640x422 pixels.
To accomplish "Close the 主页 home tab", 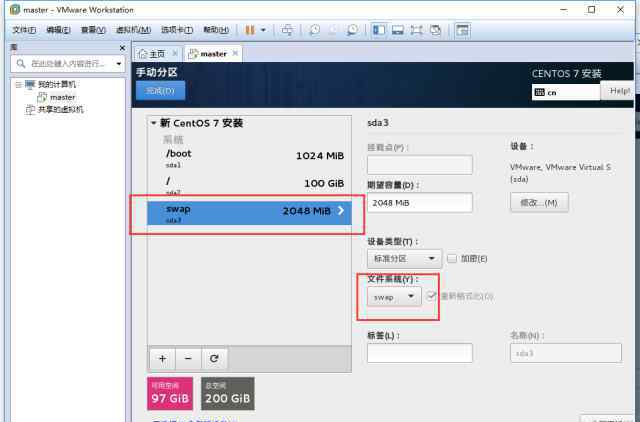I will (x=175, y=53).
